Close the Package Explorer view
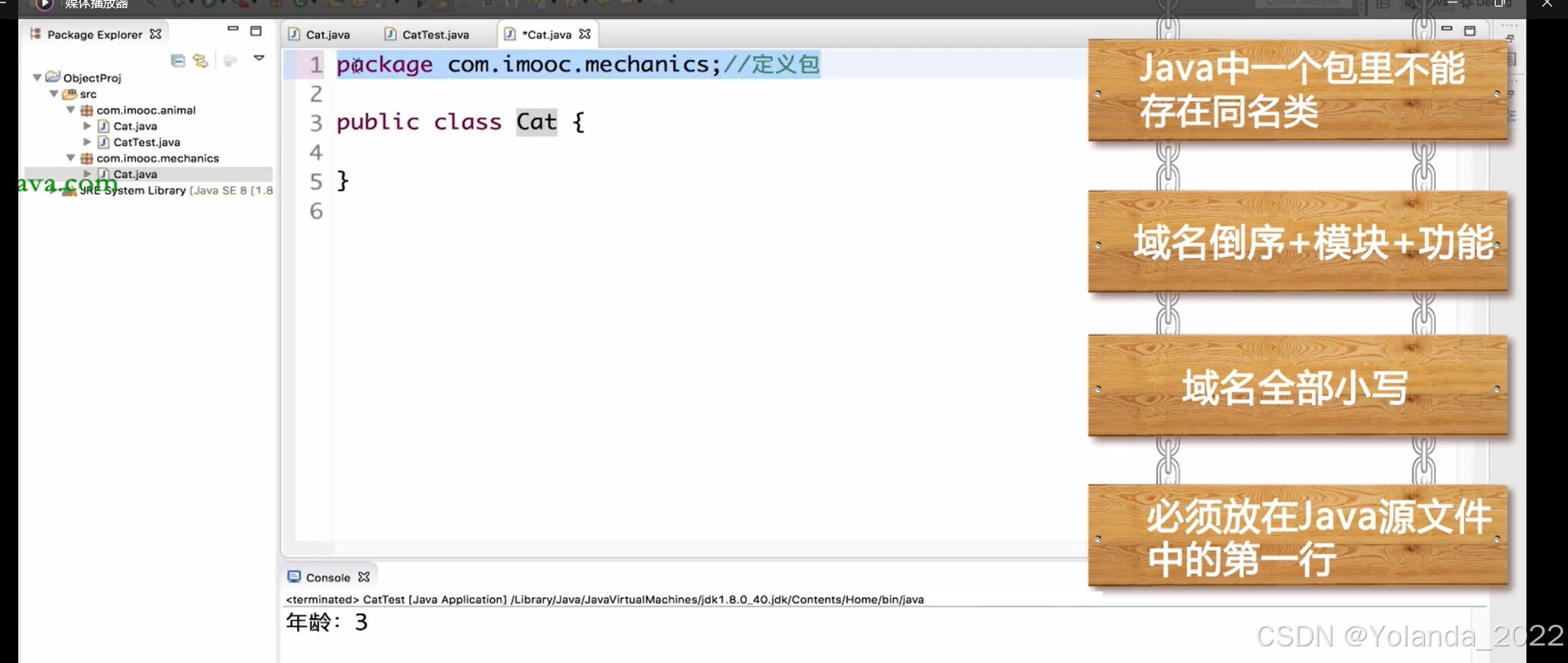 click(156, 34)
